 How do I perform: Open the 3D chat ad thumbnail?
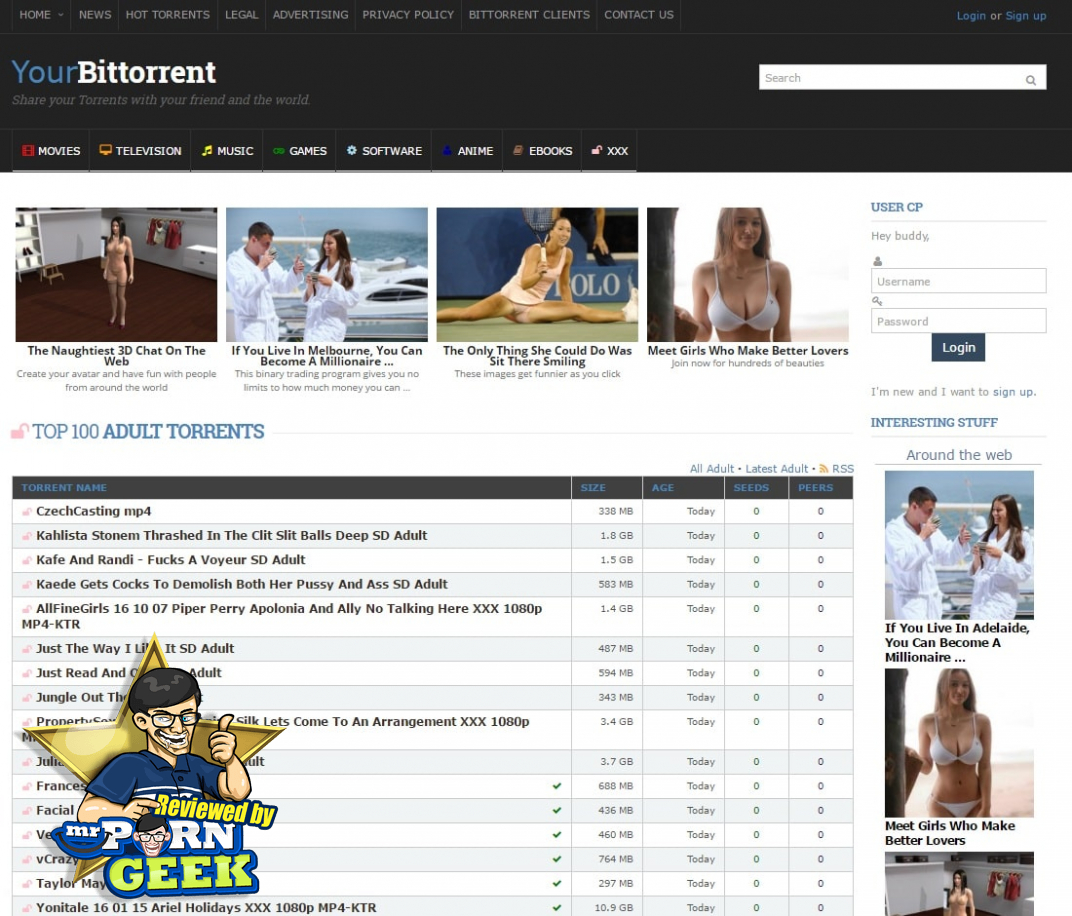[116, 275]
